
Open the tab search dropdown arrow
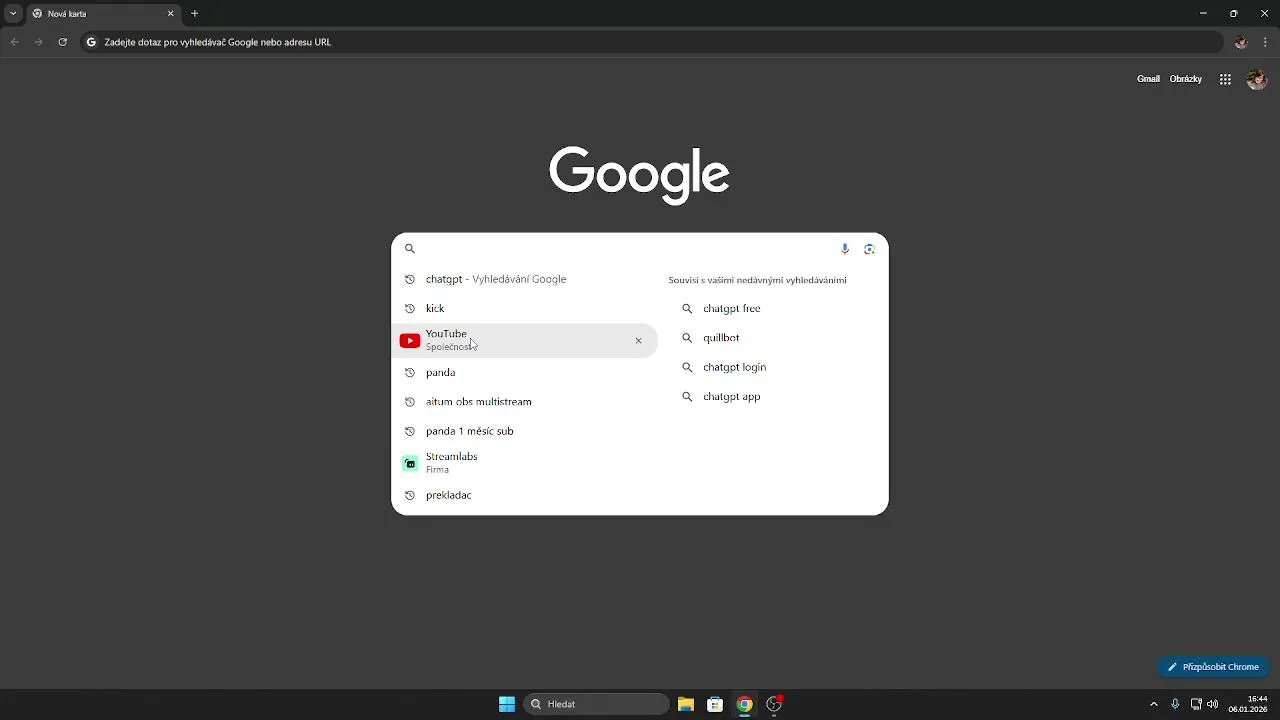click(13, 14)
